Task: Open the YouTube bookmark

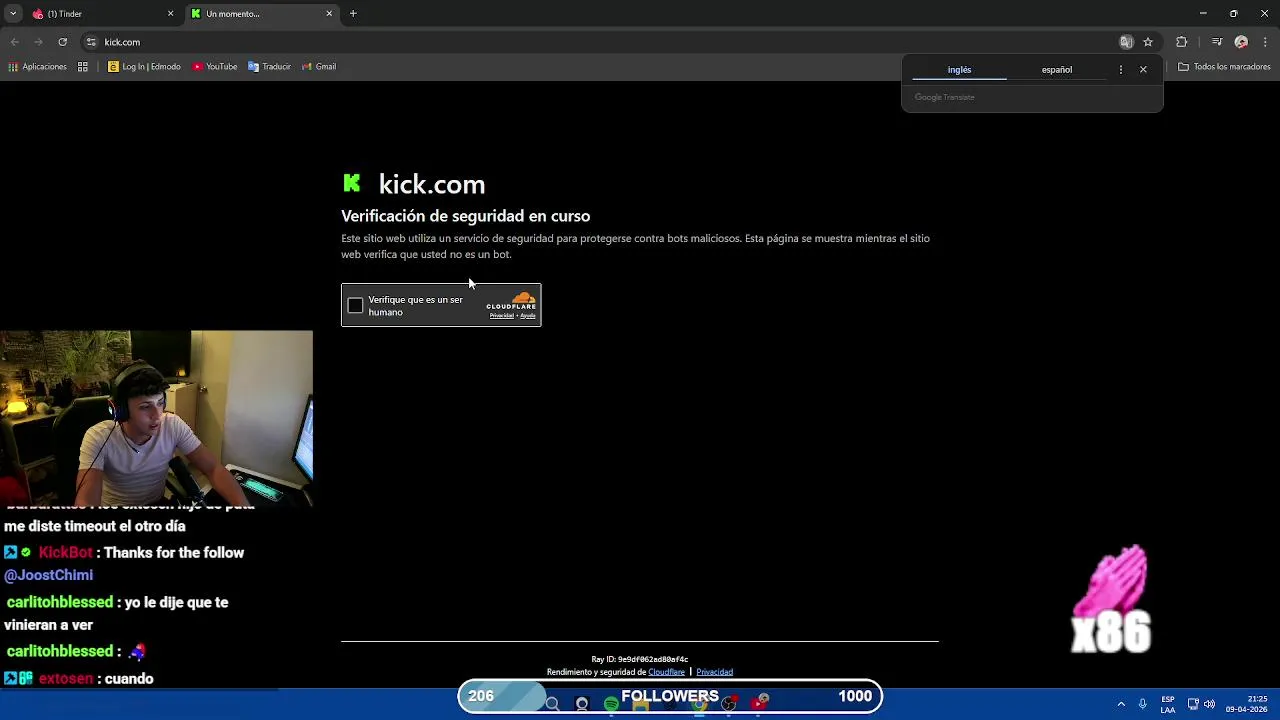Action: coord(215,67)
